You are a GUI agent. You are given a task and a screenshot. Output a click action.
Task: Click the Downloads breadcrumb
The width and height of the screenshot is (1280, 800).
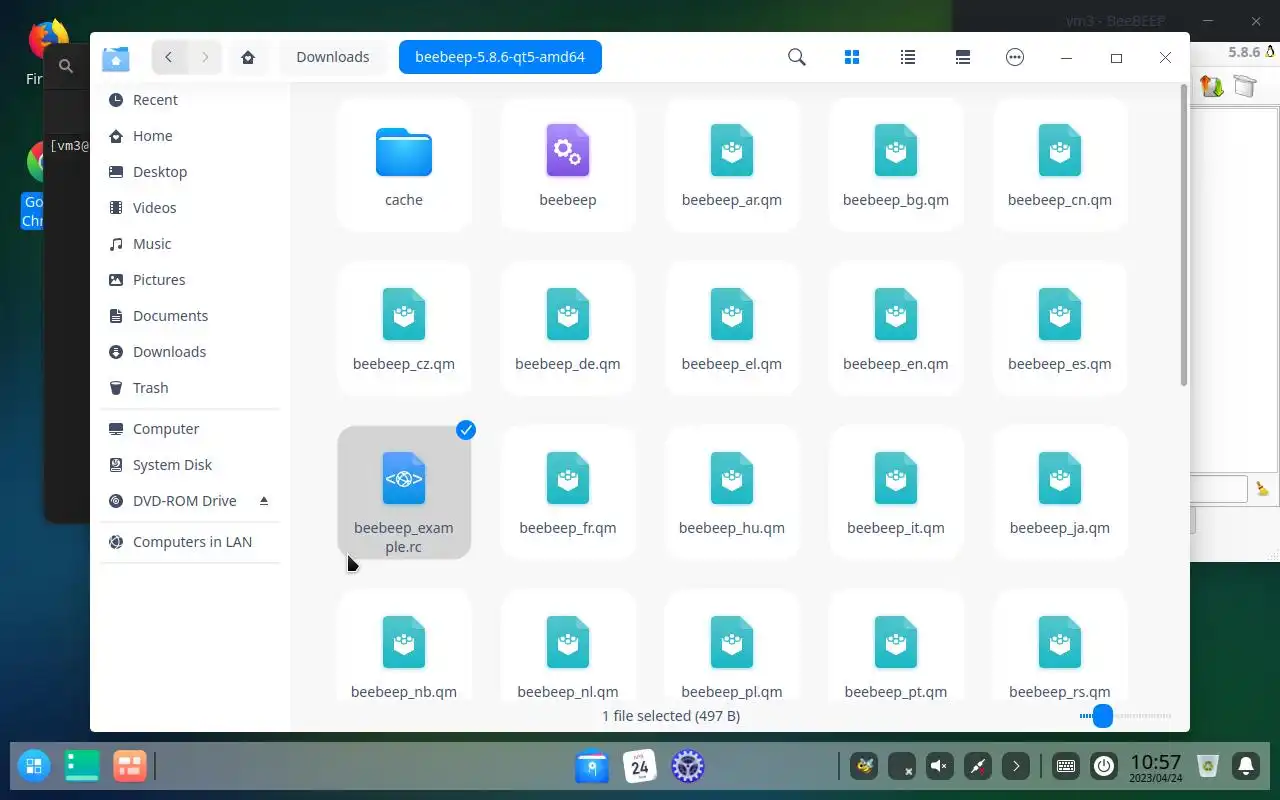pyautogui.click(x=333, y=57)
